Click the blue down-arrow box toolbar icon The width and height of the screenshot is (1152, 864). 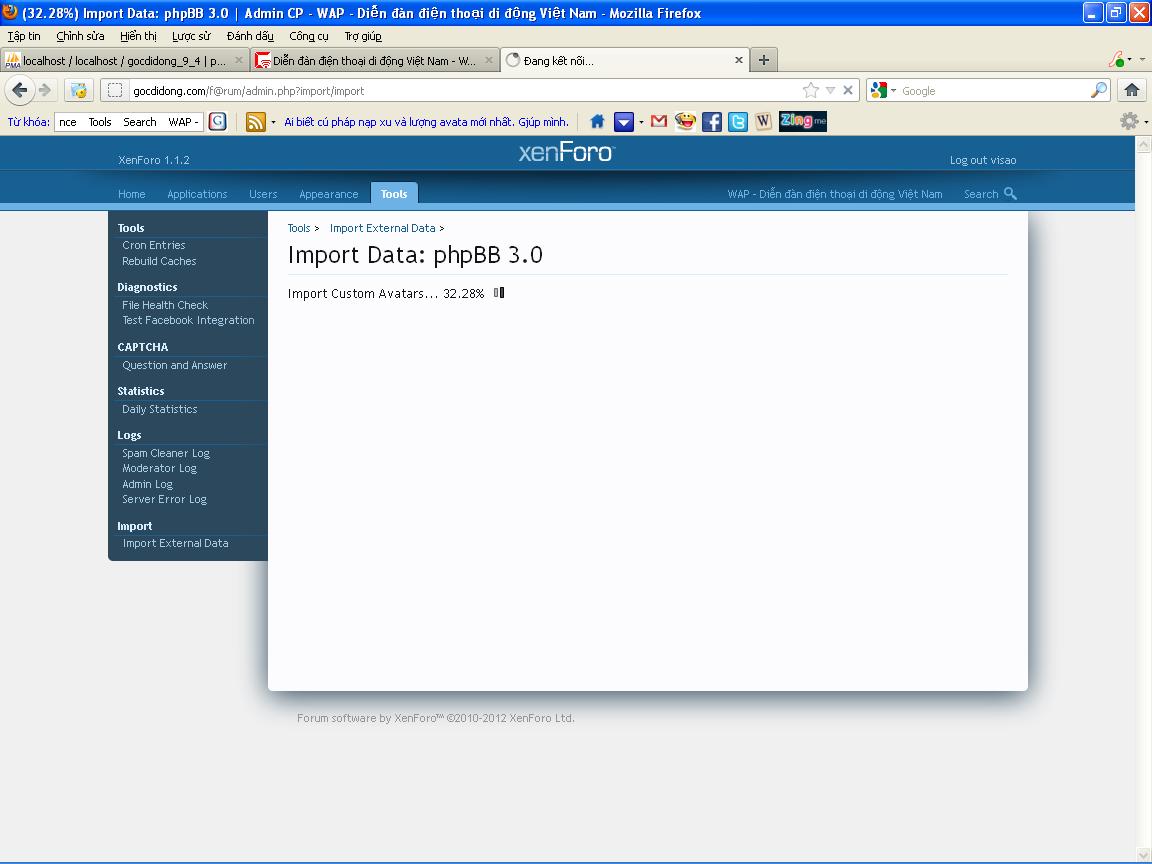click(x=624, y=121)
